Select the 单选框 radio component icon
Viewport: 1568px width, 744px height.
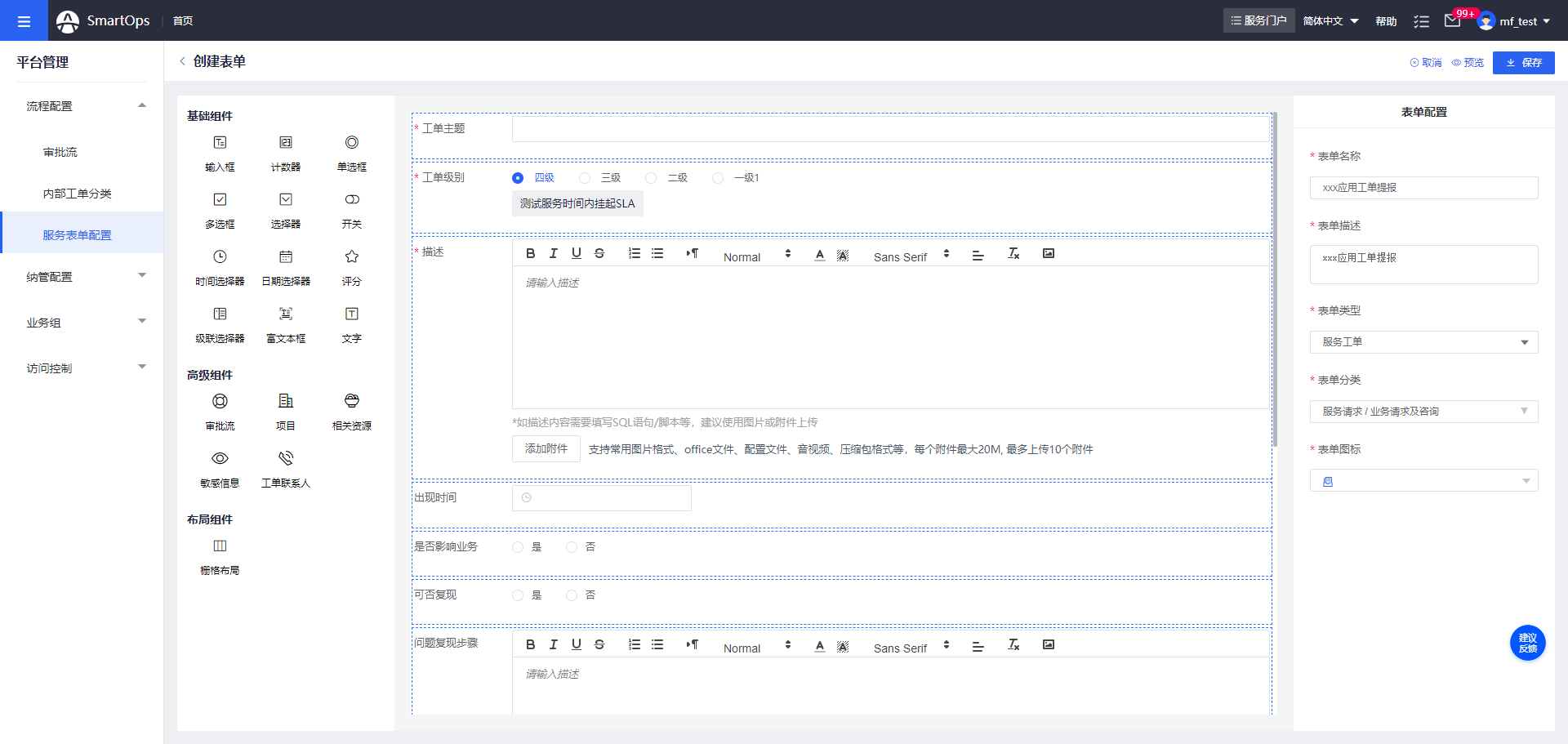click(352, 143)
